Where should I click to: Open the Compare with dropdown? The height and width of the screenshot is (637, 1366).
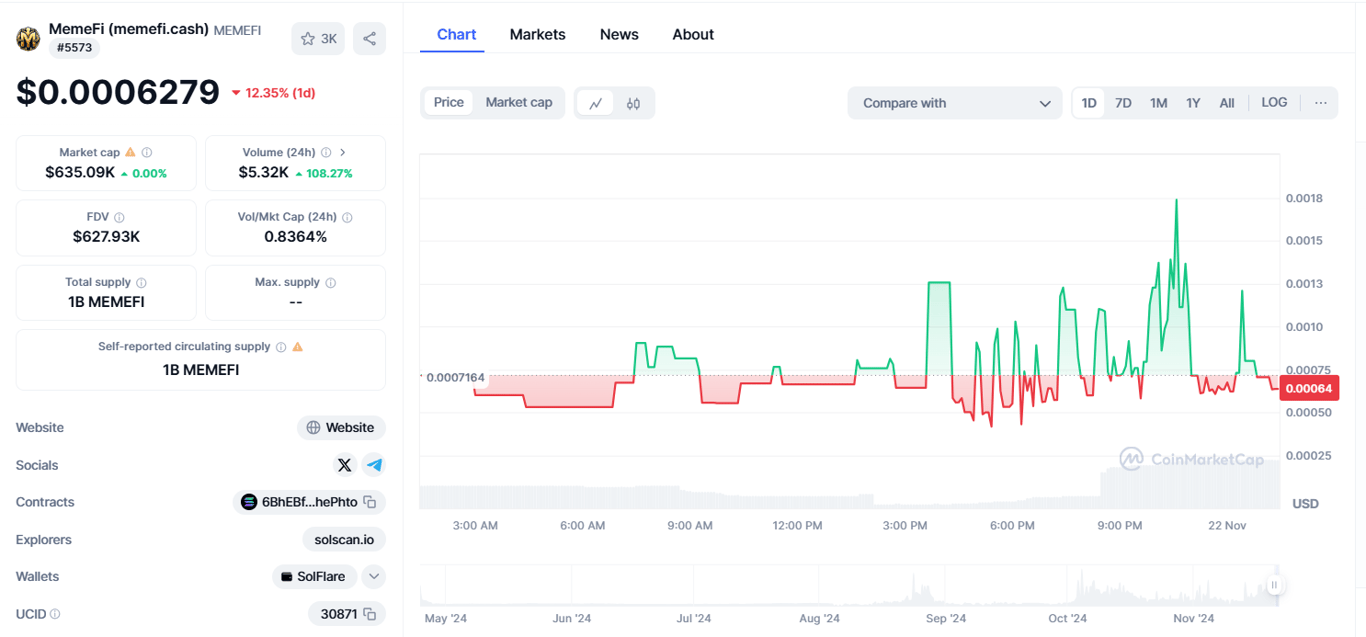click(955, 103)
